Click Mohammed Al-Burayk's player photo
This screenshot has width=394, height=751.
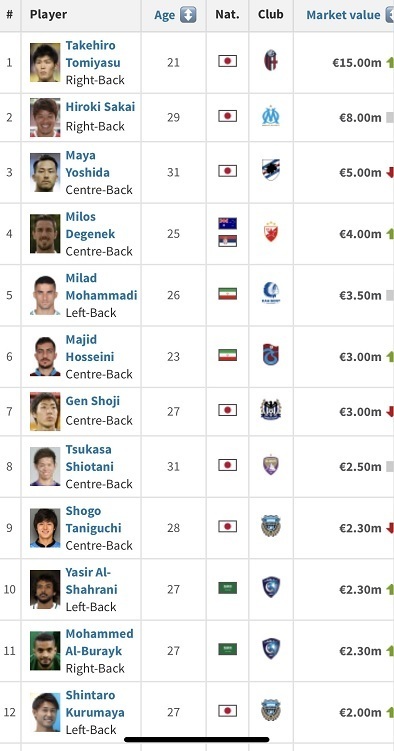45,650
